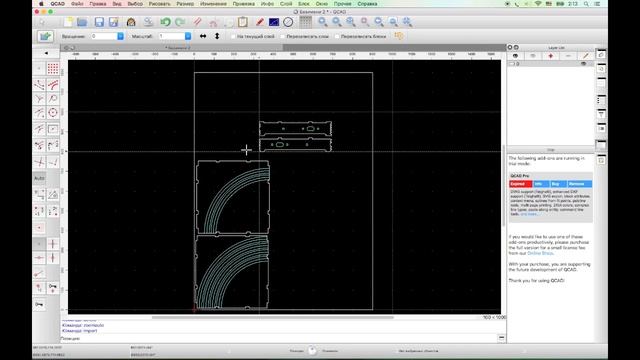640x360 pixels.
Task: Open the Spotlight search icon in menu bar
Action: click(x=586, y=4)
